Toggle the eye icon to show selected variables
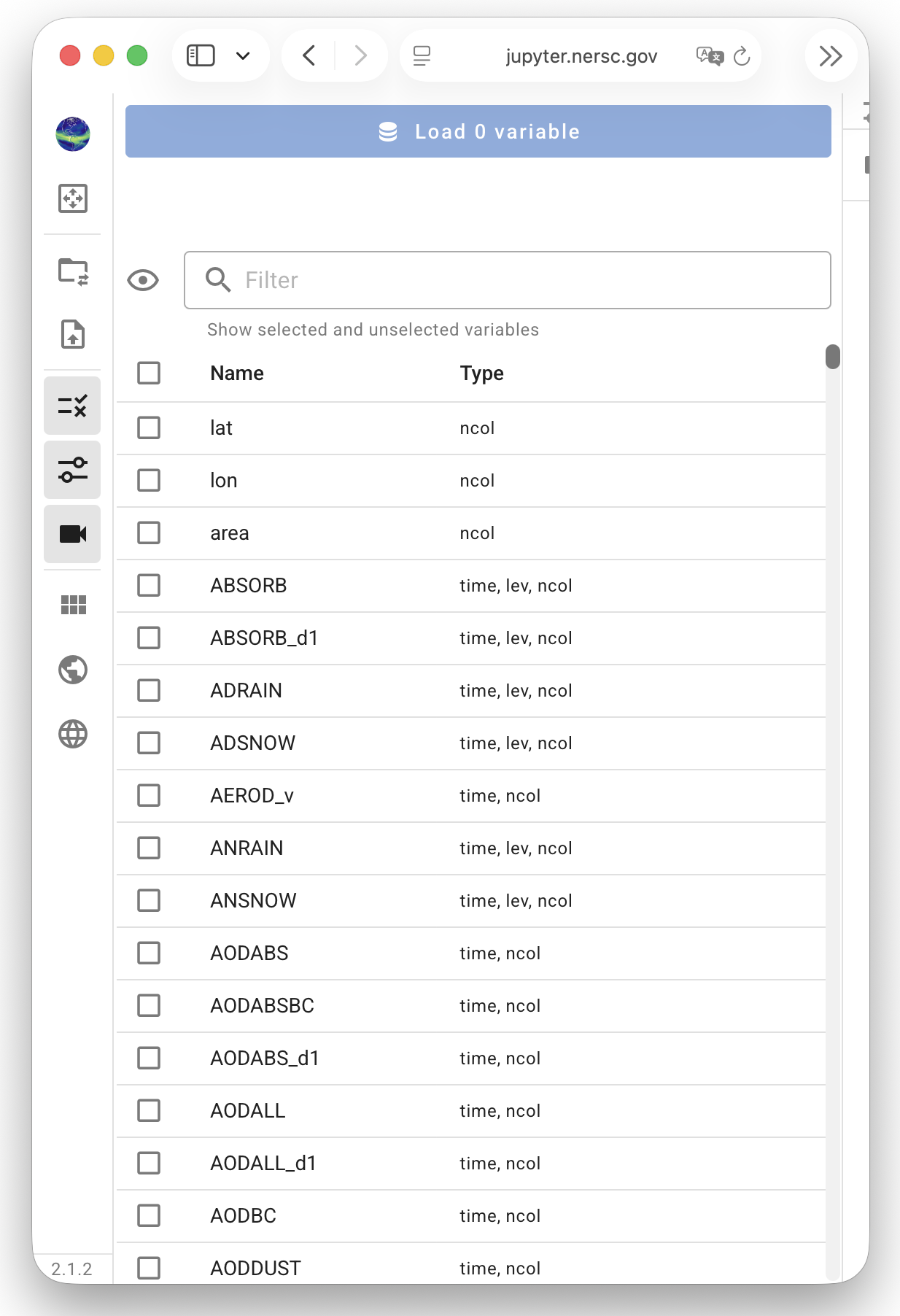Screen dimensions: 900x1316 tap(143, 280)
